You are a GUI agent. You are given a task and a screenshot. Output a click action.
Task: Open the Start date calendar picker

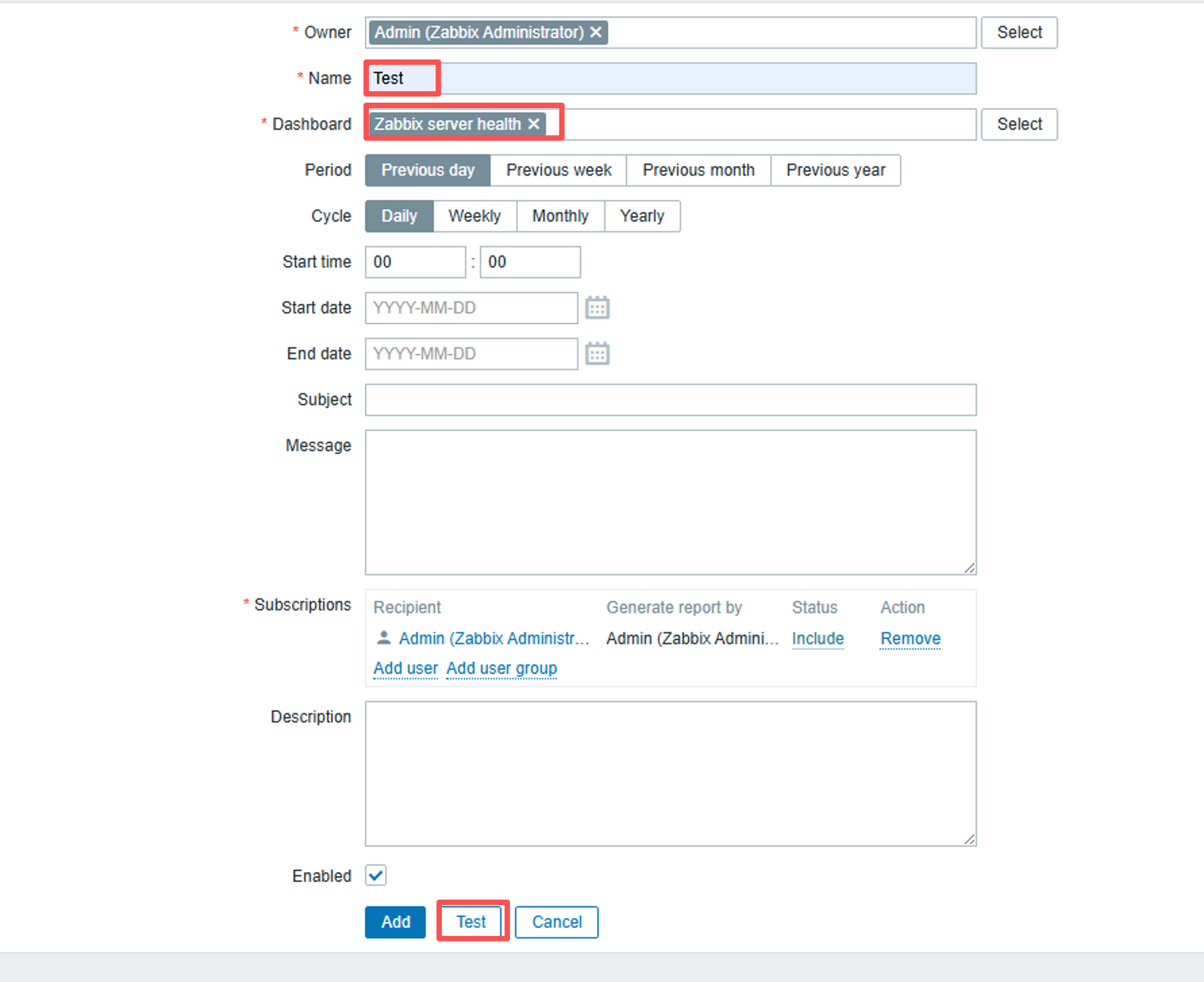[597, 308]
